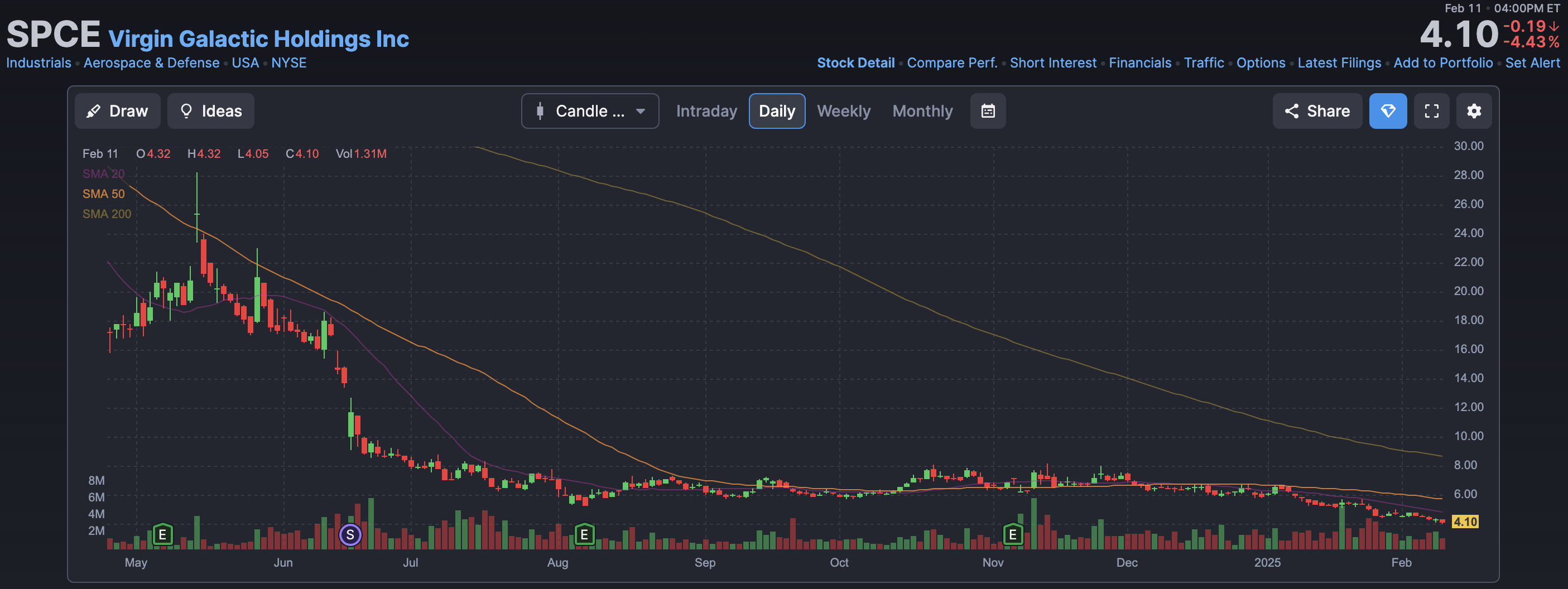Click the Set Alert link
1568x589 pixels.
point(1532,62)
